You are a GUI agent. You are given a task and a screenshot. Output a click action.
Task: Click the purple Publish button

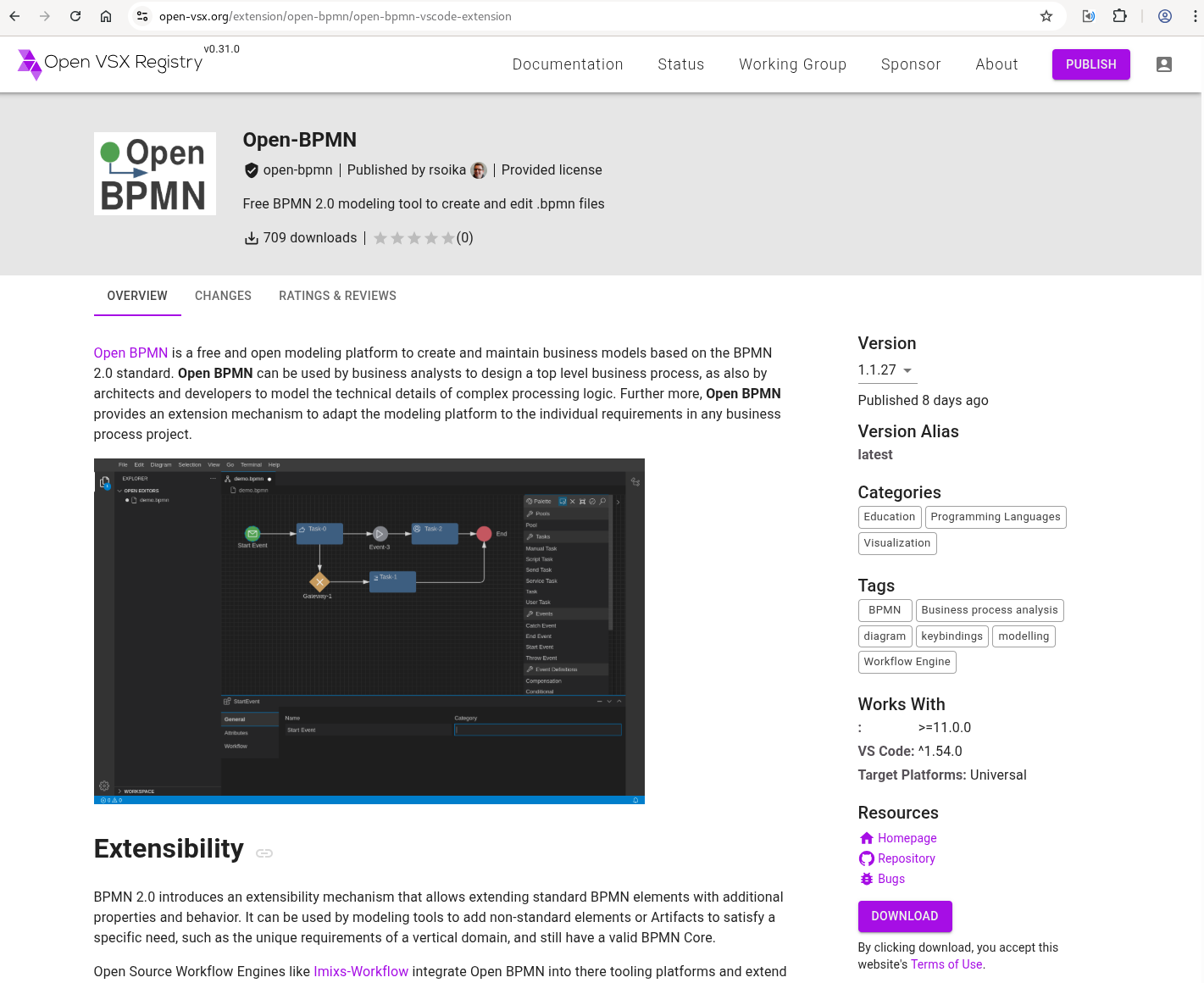(1090, 64)
